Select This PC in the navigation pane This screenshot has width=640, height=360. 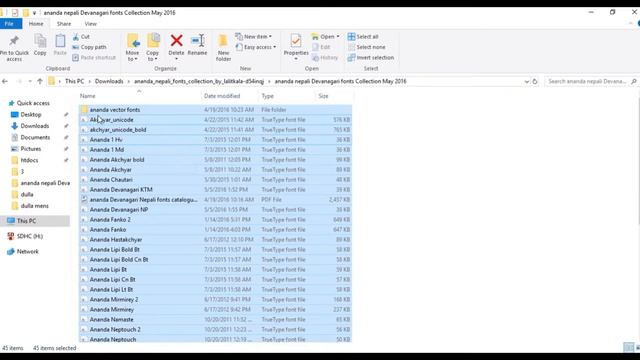27,221
